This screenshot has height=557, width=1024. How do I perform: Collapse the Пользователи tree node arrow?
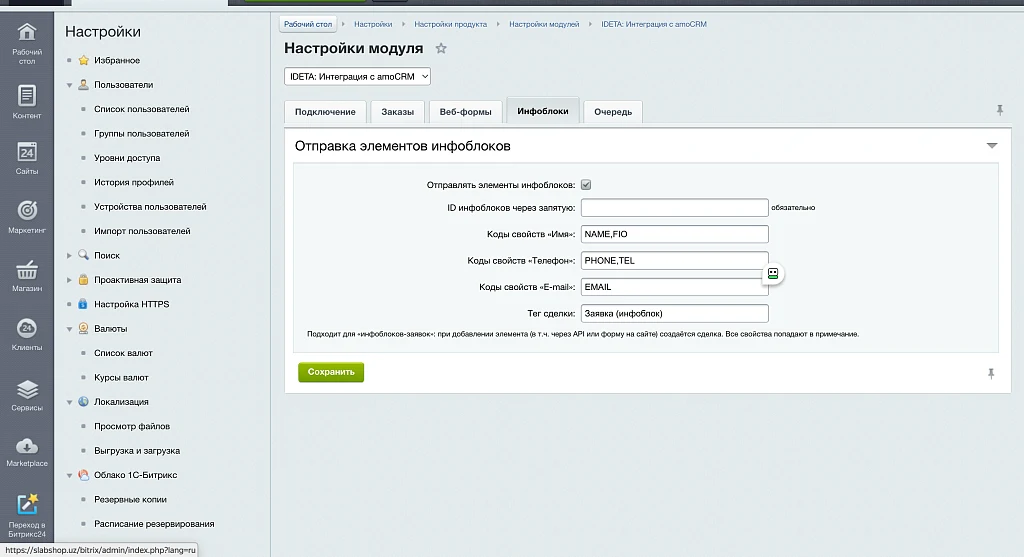(69, 85)
